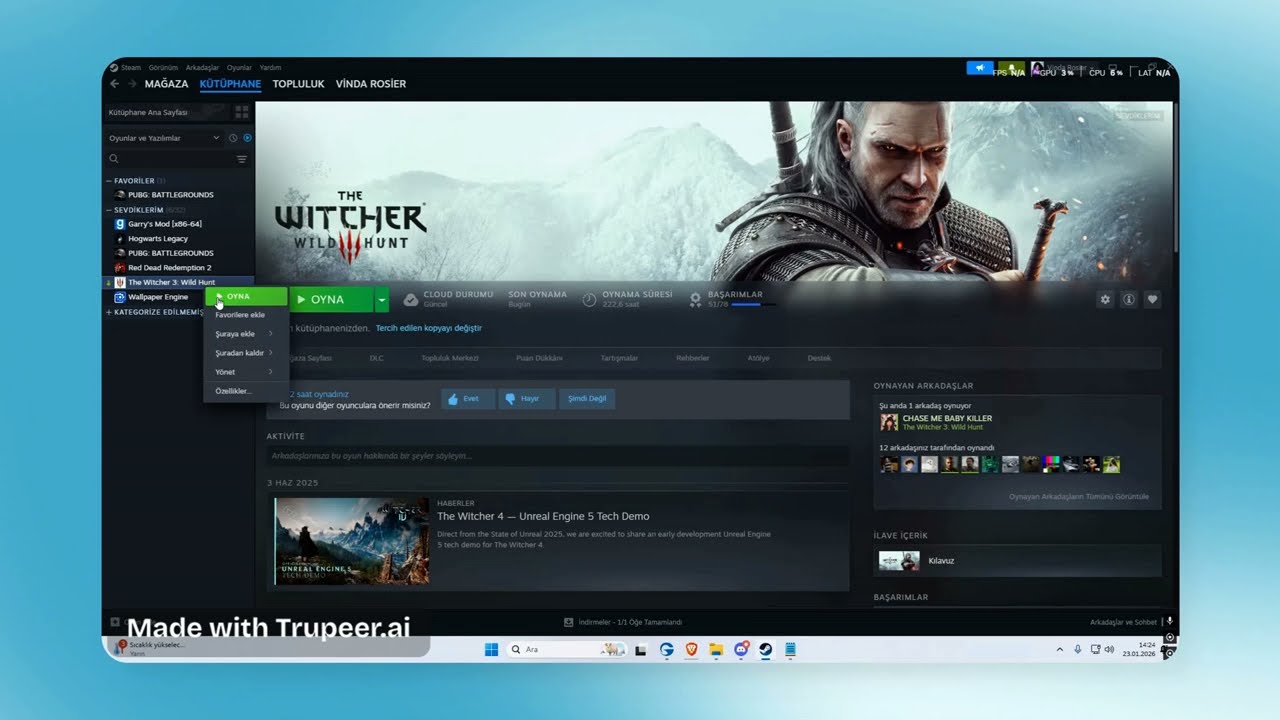Open the Şuraya ekle submenu
This screenshot has width=1280, height=720.
coord(246,334)
